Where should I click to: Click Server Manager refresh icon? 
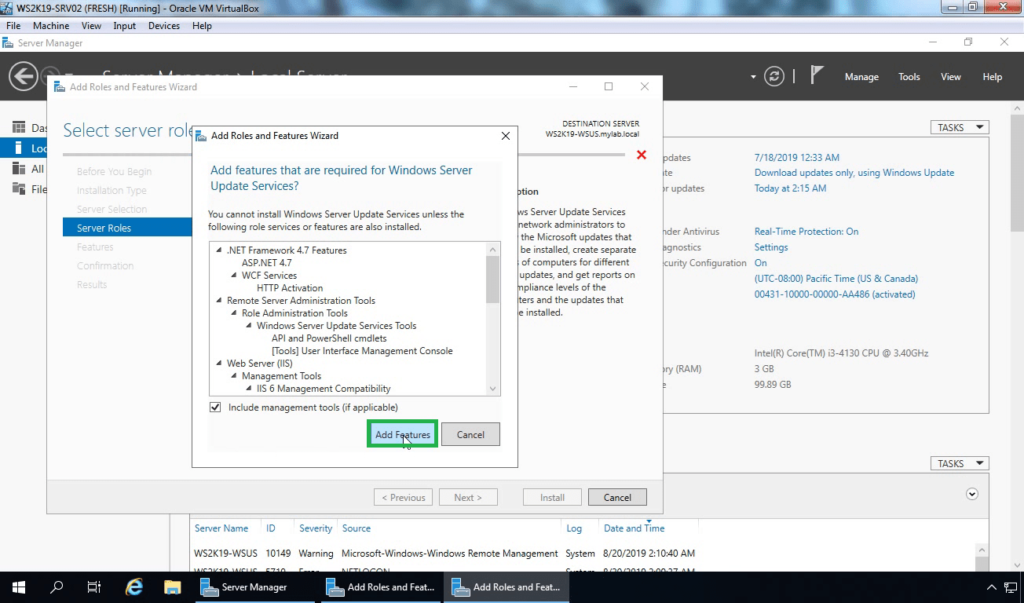(x=774, y=76)
